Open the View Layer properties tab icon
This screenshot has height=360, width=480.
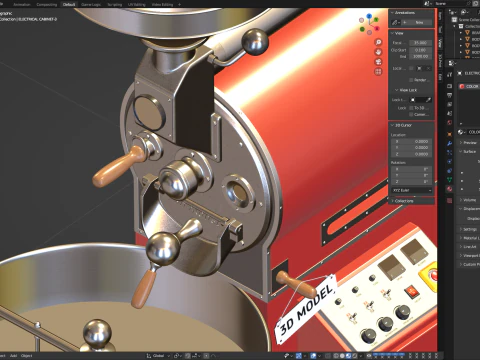pos(449,104)
